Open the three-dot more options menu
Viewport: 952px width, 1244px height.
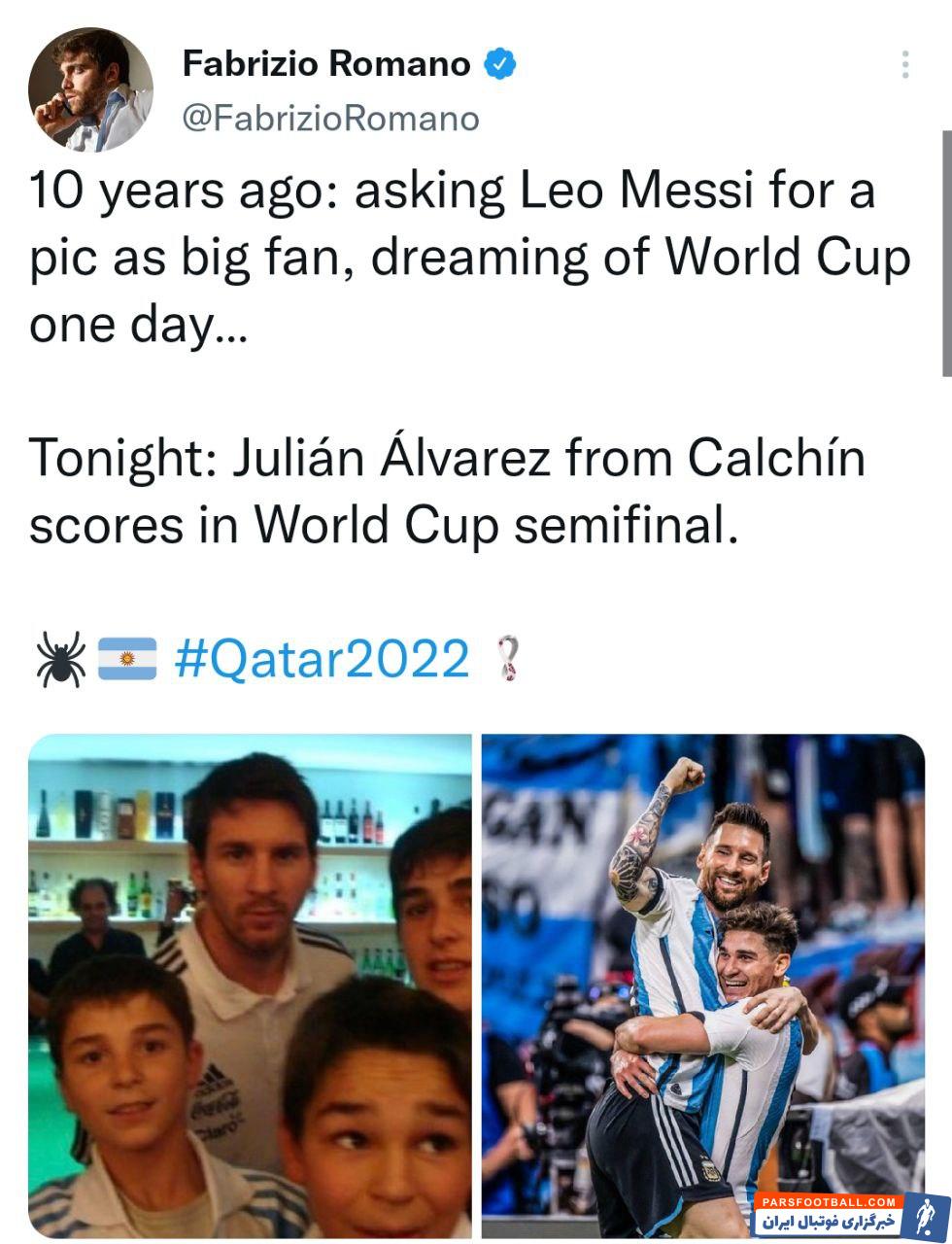(x=904, y=65)
